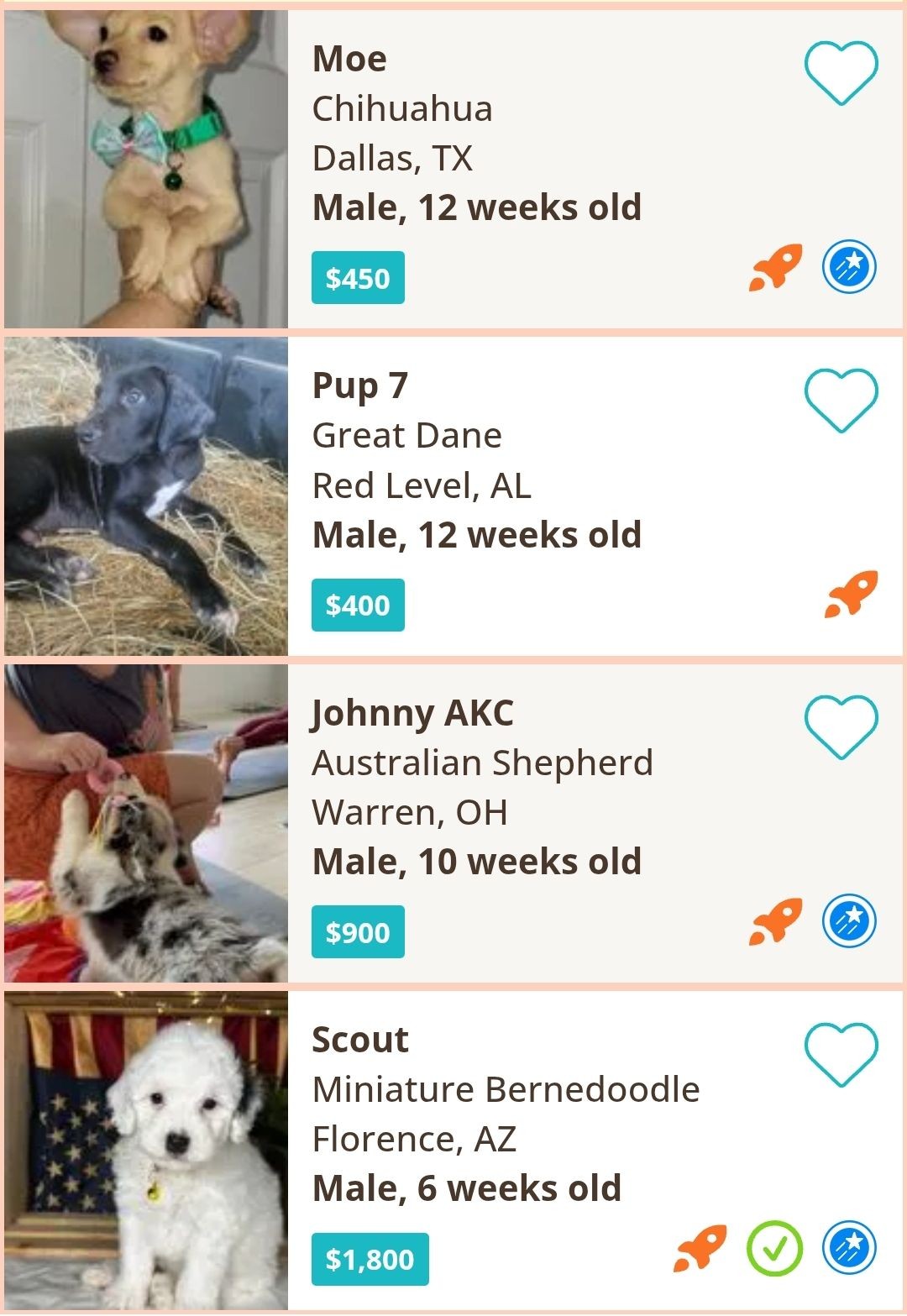Viewport: 907px width, 1316px height.
Task: Click the rocket boost icon for Pup 7
Action: pos(851,595)
